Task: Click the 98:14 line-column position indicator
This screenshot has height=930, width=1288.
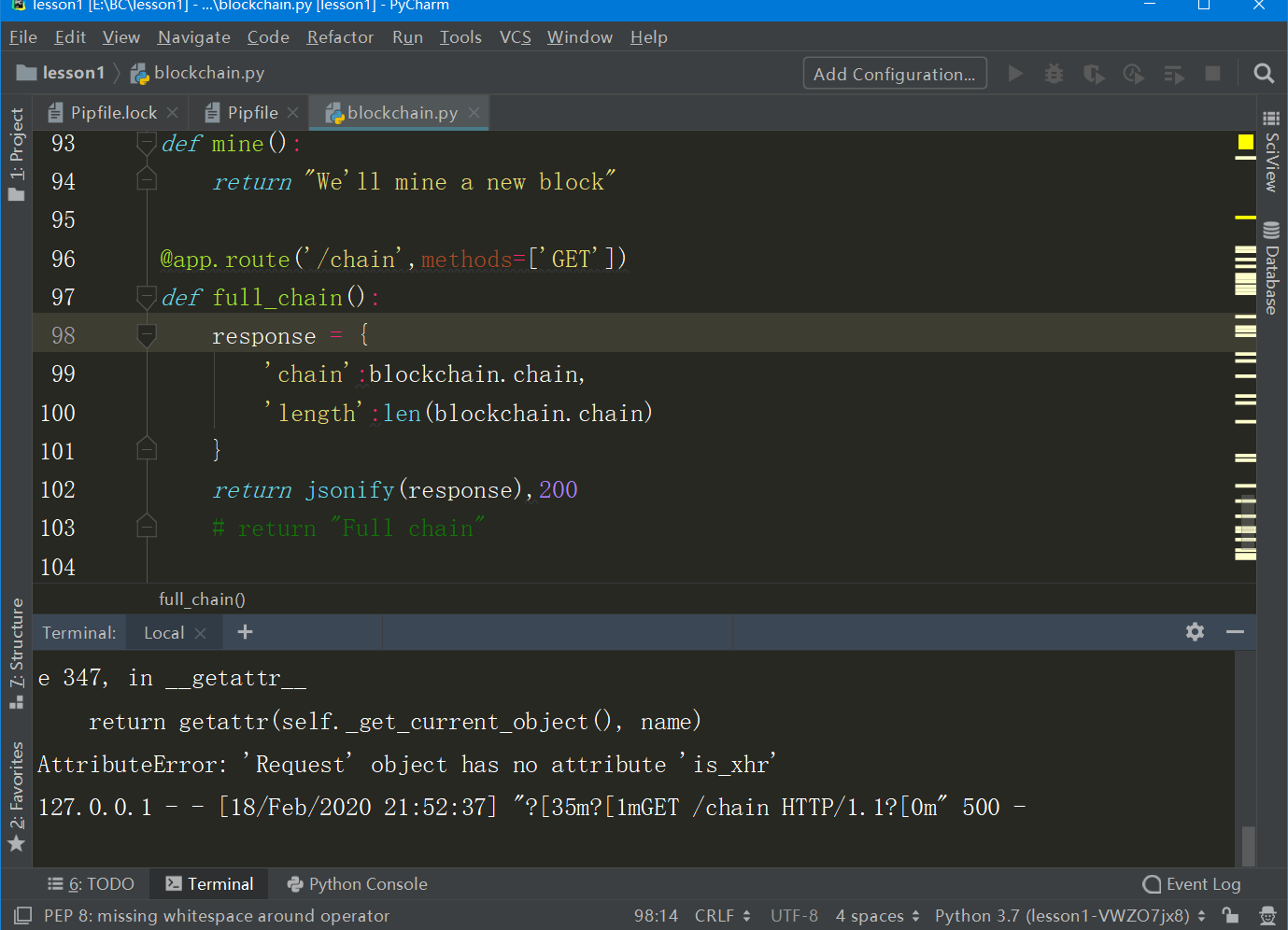Action: click(657, 916)
